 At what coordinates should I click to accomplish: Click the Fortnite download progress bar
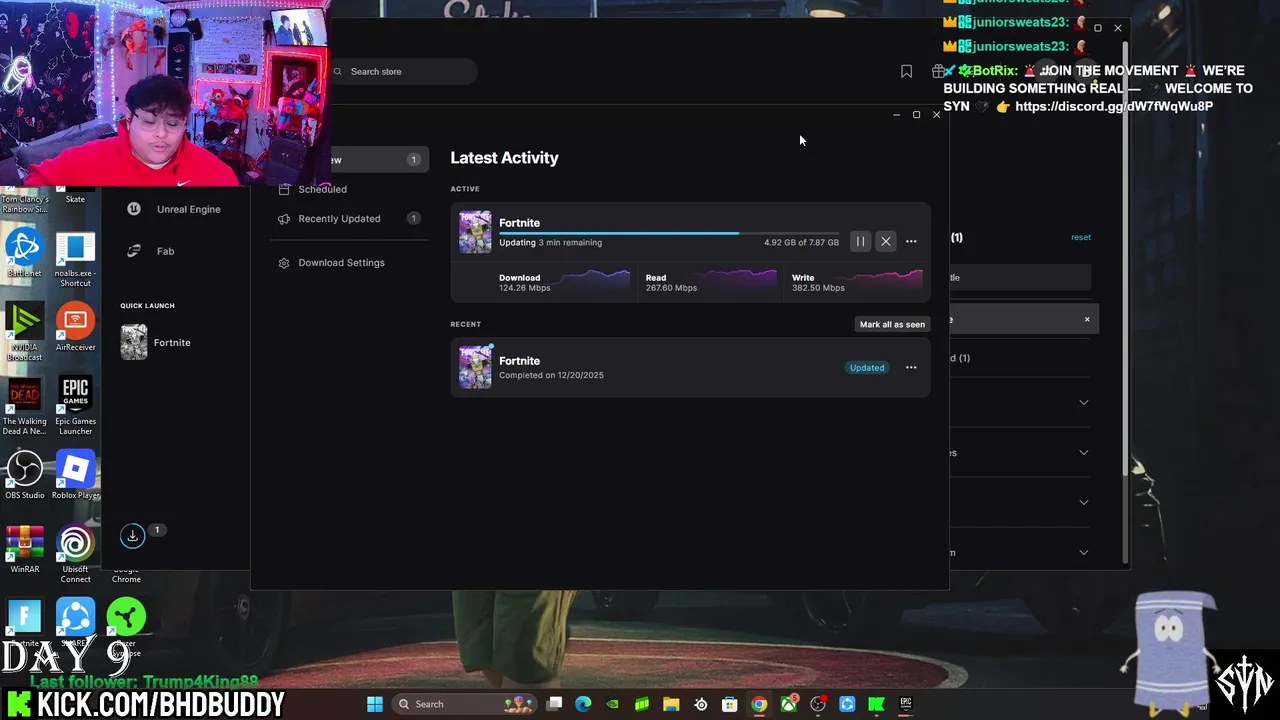pos(669,233)
